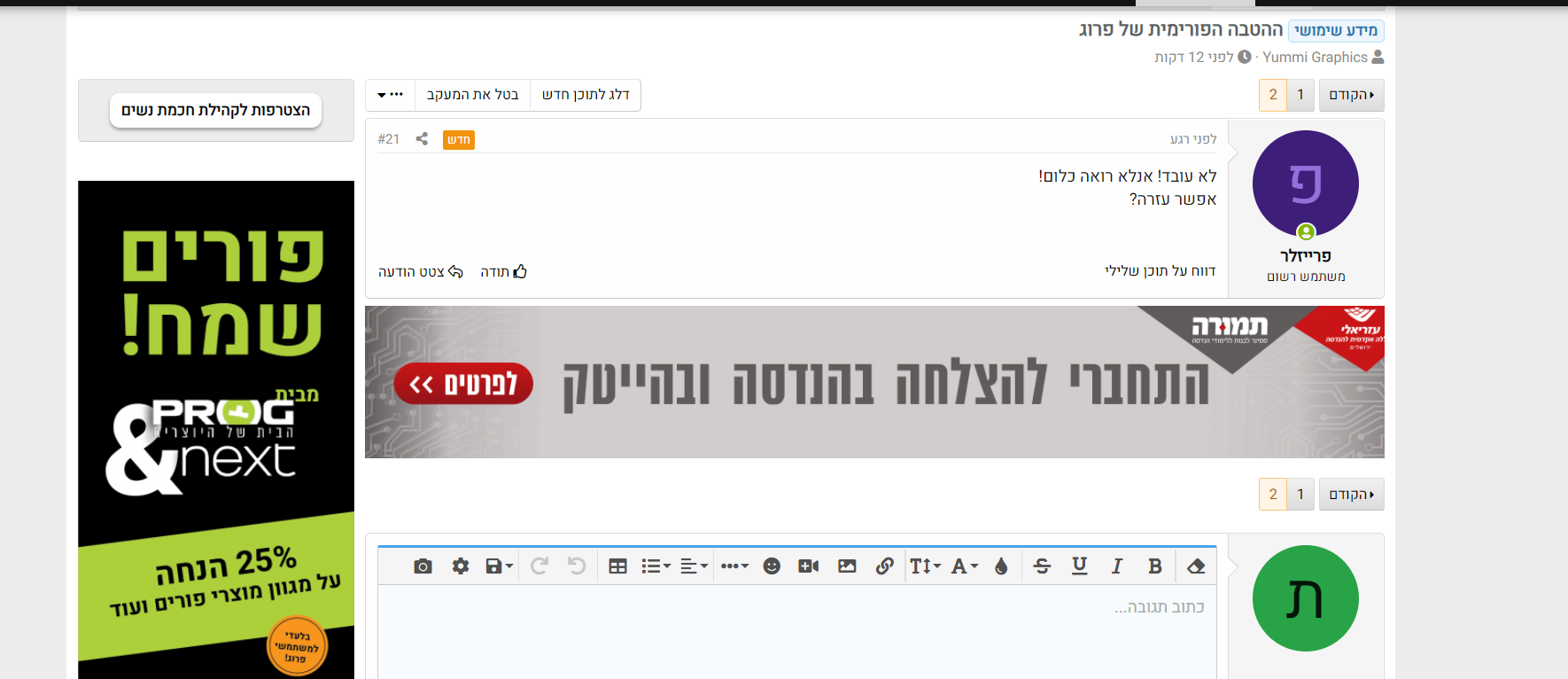The image size is (1568, 679).
Task: Open the text color droplet tool
Action: (1001, 566)
